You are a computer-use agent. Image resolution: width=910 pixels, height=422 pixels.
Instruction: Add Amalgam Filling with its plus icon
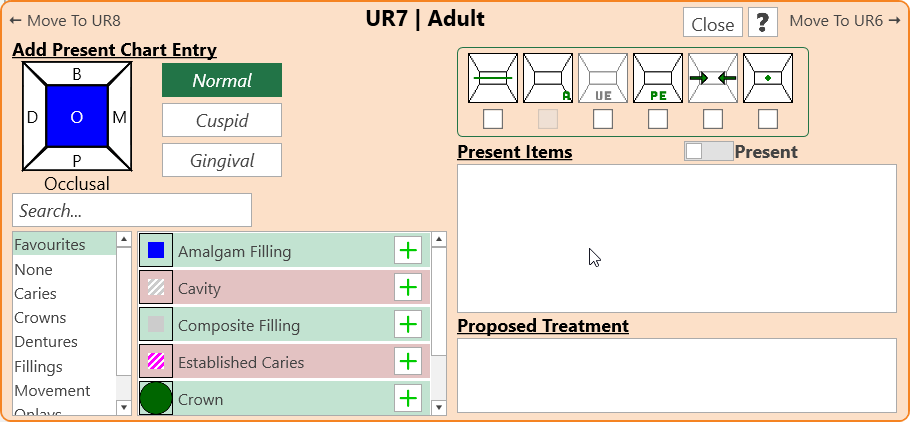[408, 251]
